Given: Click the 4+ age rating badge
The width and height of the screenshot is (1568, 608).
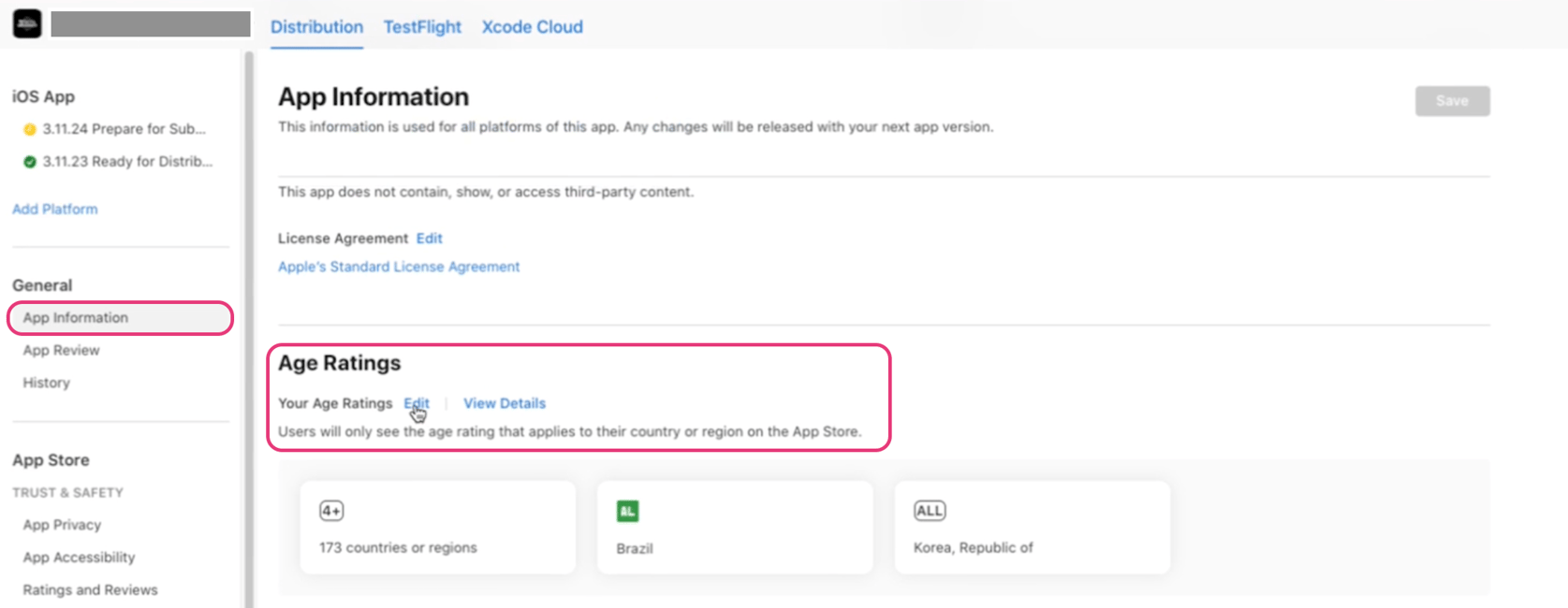Looking at the screenshot, I should pyautogui.click(x=331, y=511).
